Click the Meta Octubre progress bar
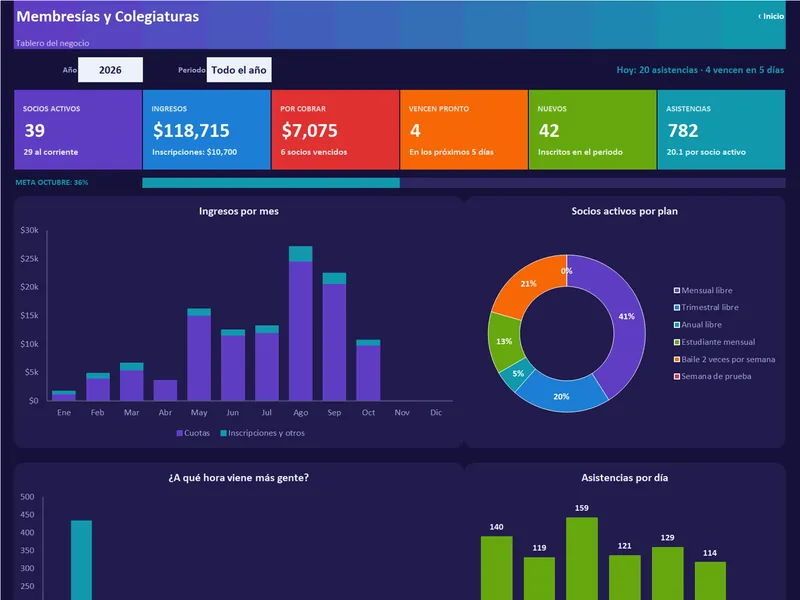Screen dimensions: 800x600 [464, 183]
